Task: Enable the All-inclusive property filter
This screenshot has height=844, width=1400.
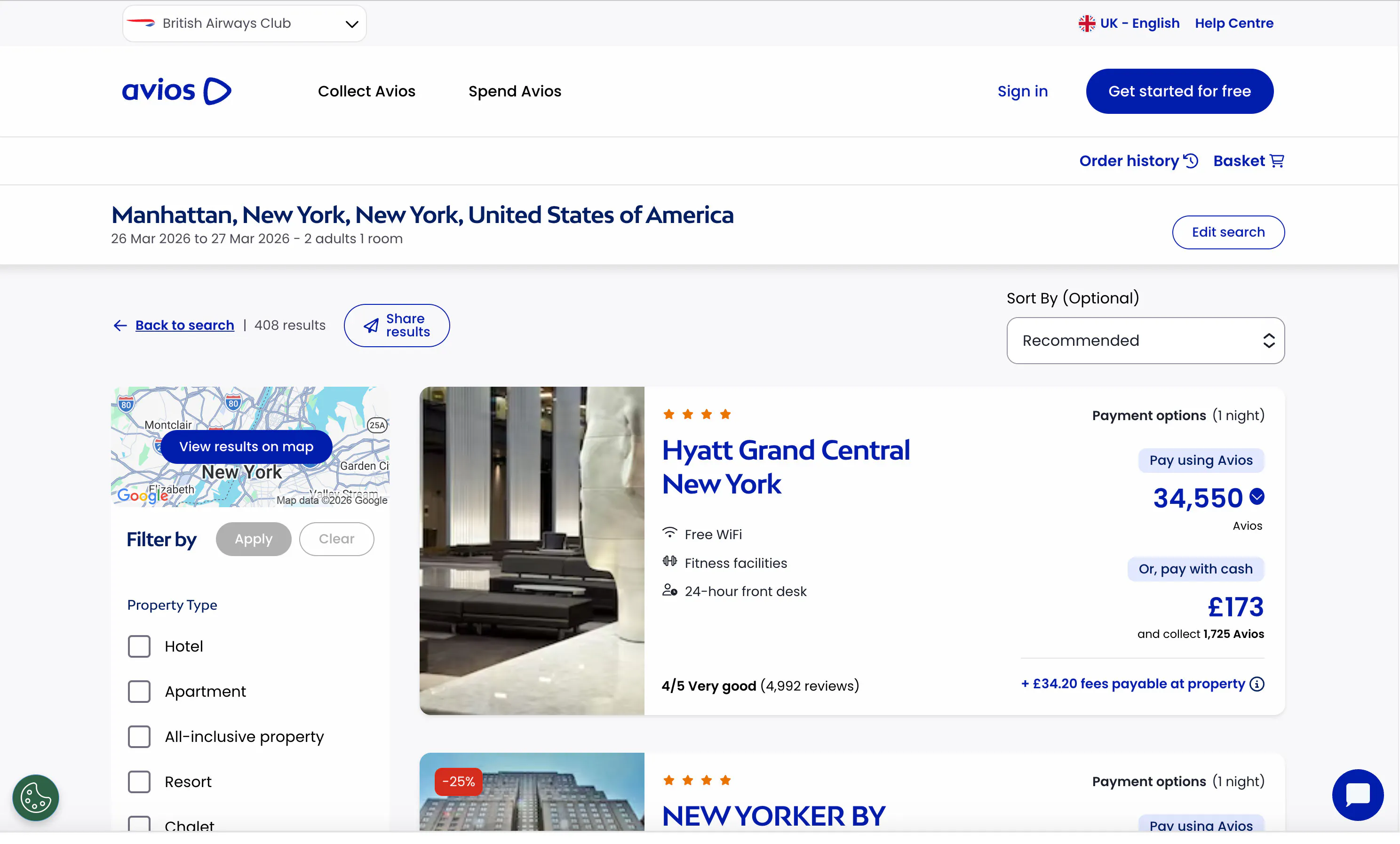Action: [x=139, y=737]
